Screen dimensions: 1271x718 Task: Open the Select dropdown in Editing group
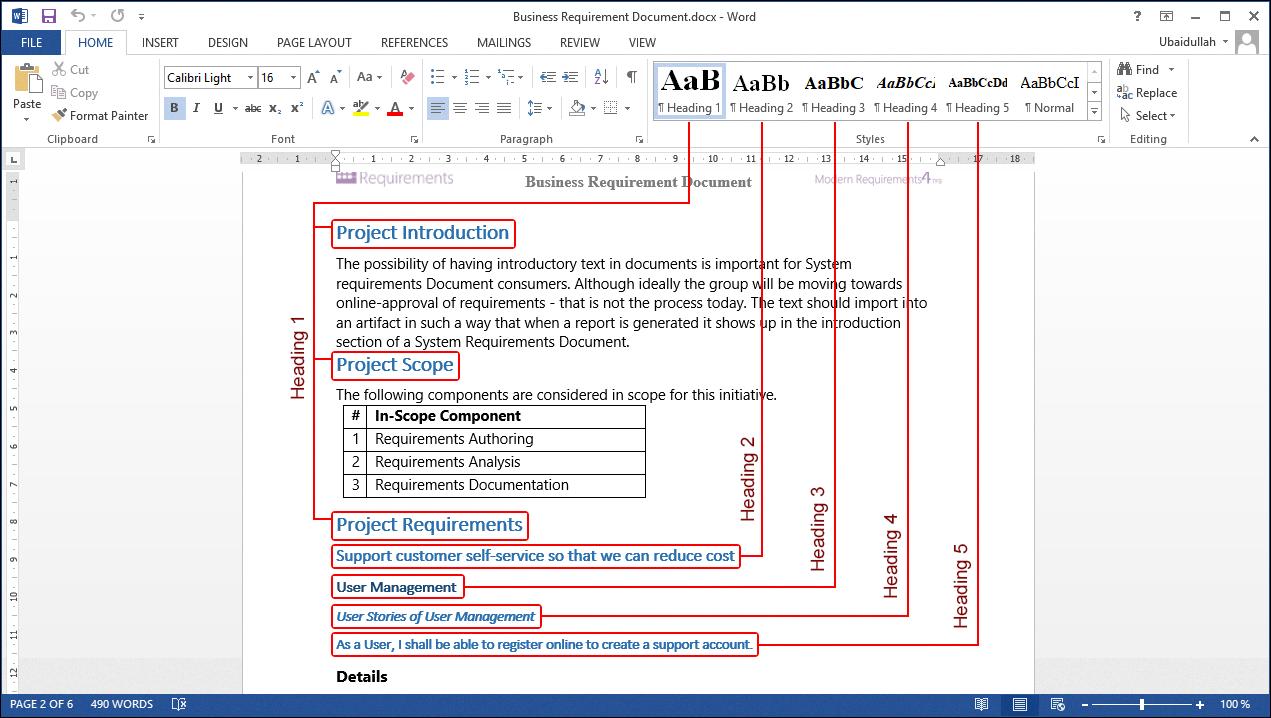click(1147, 115)
